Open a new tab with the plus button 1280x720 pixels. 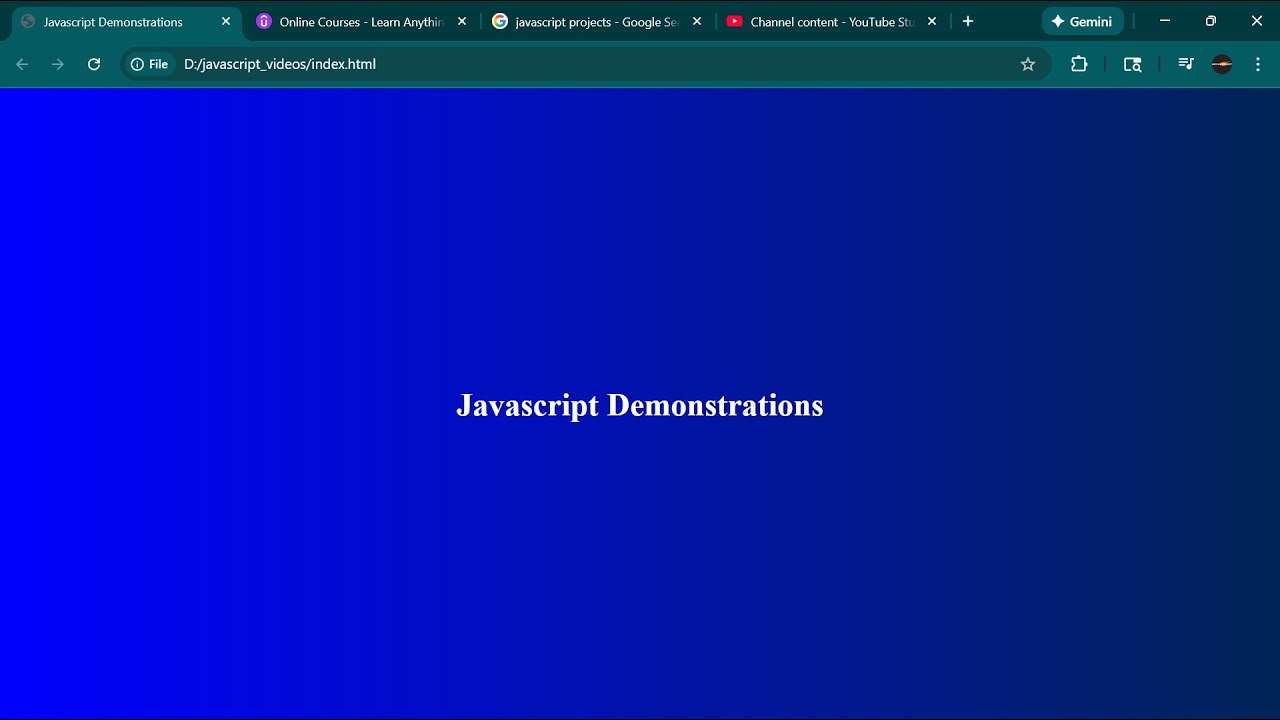[x=968, y=21]
